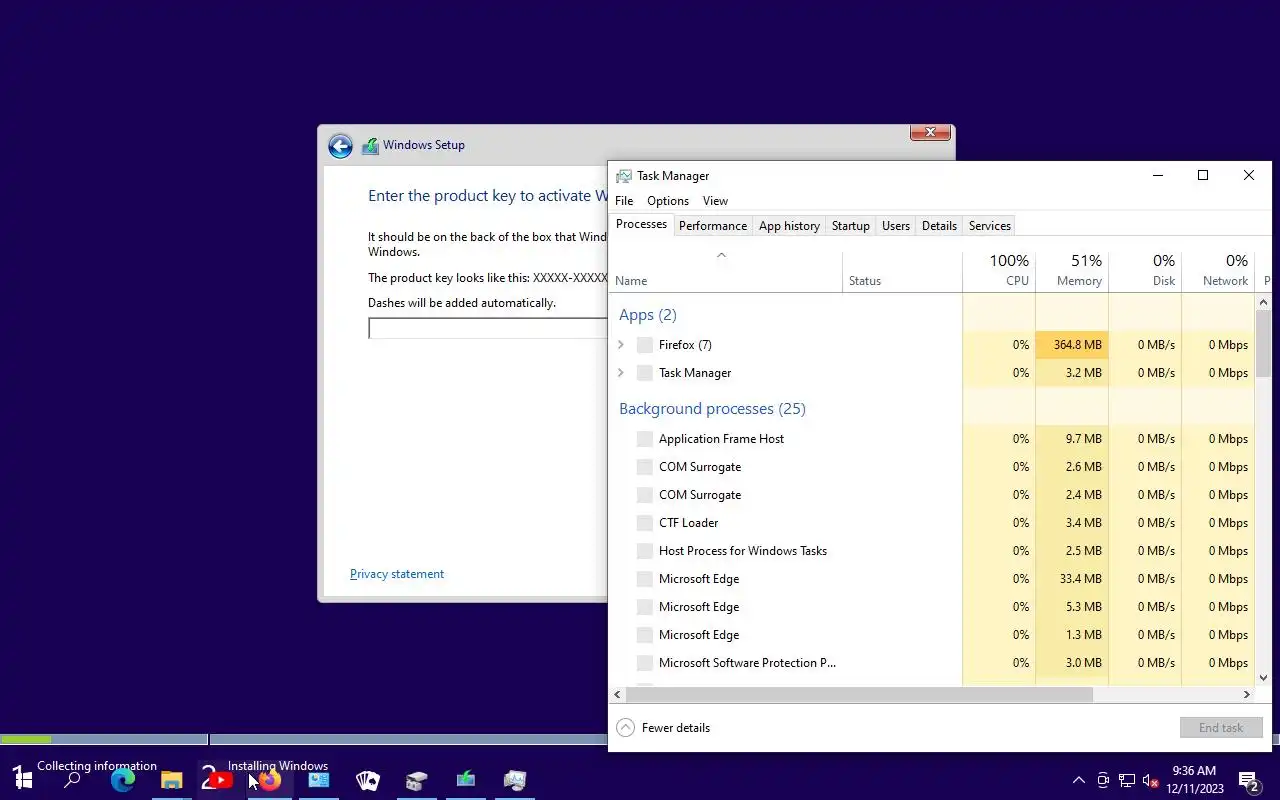Open the green-arrow installer taskbar icon
The width and height of the screenshot is (1280, 800).
[466, 780]
